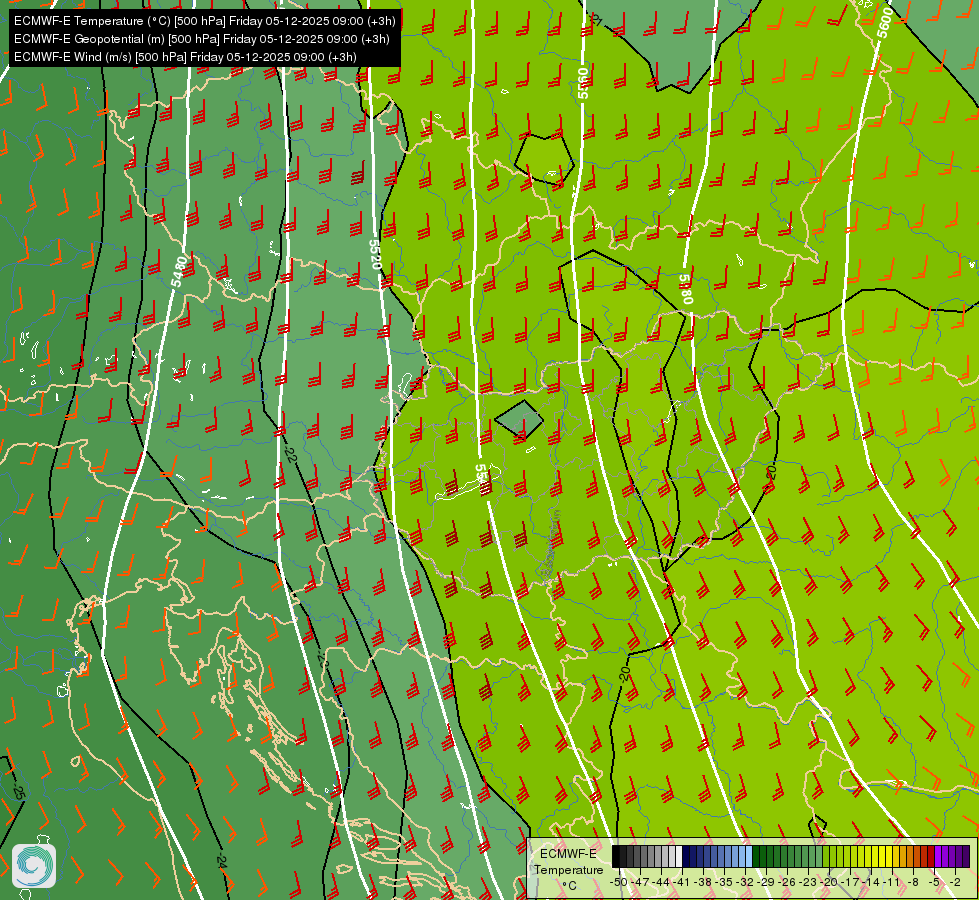
Task: Click the -44 tick value in legend
Action: 661,882
